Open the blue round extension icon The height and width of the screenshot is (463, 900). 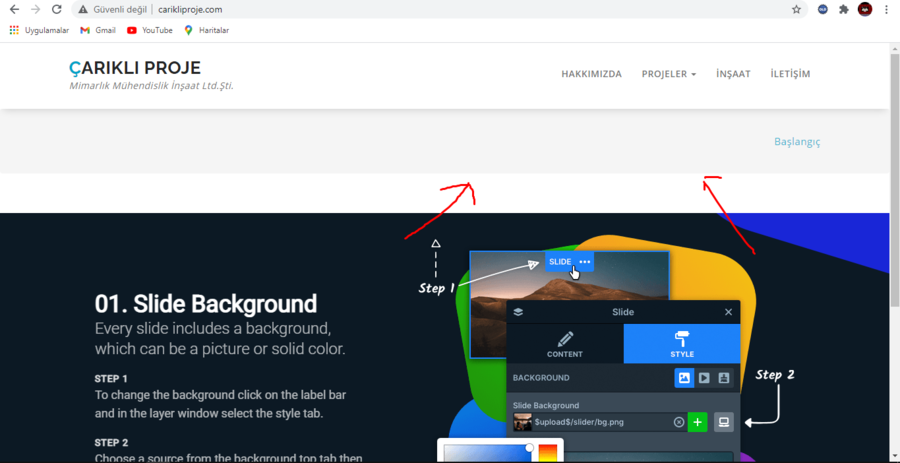(x=823, y=9)
